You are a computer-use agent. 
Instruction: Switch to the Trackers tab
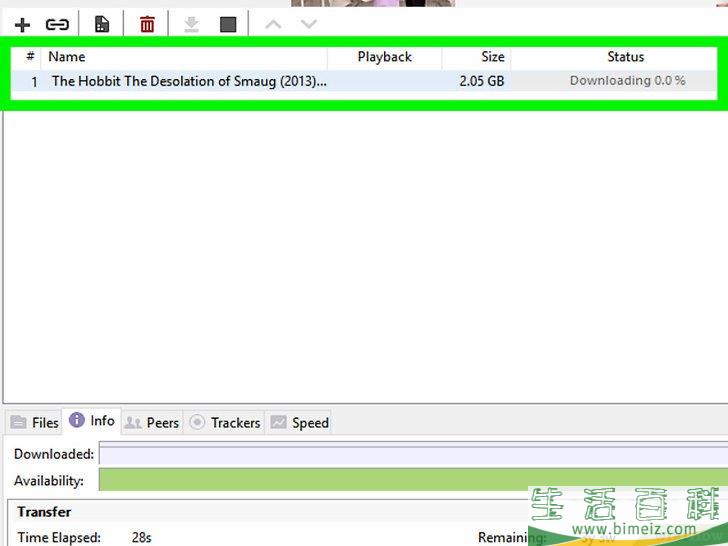[x=224, y=422]
